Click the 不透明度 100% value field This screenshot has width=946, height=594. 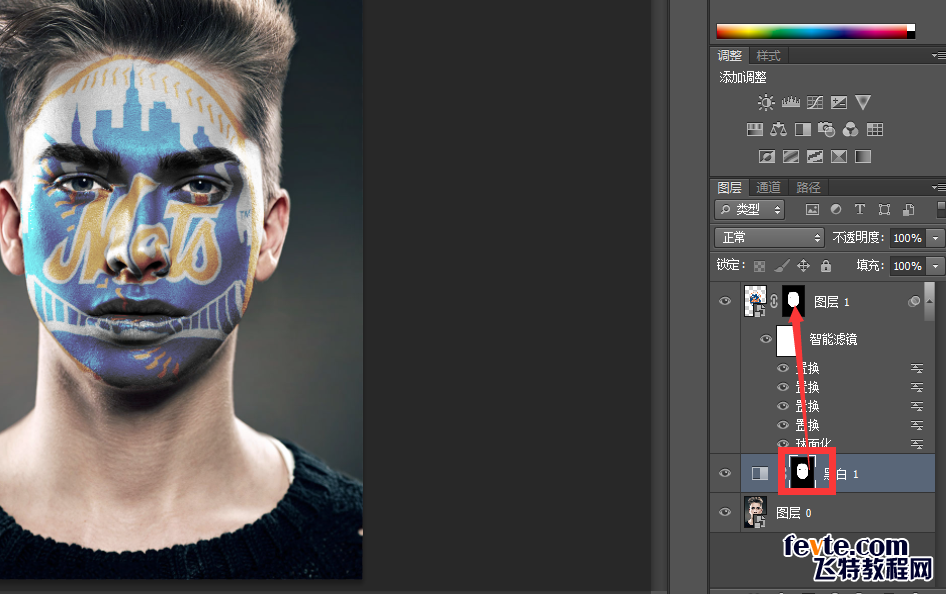(908, 238)
